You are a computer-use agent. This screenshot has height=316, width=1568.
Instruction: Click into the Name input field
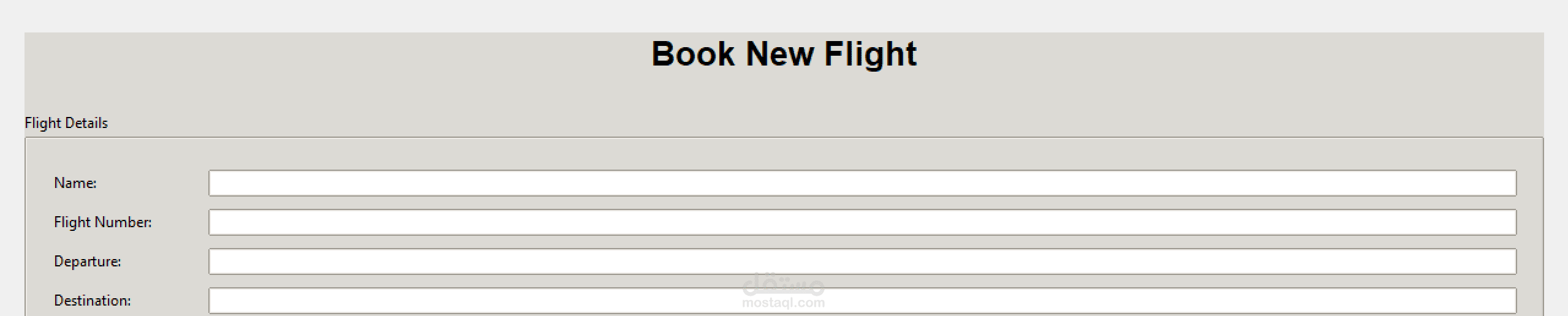tap(862, 183)
